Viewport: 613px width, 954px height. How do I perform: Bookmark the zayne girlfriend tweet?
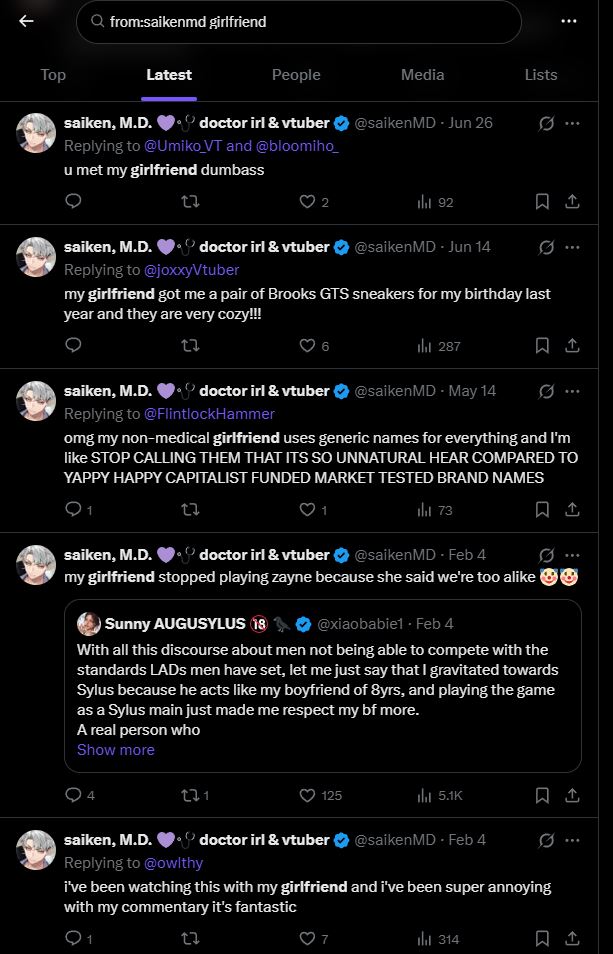coord(542,795)
